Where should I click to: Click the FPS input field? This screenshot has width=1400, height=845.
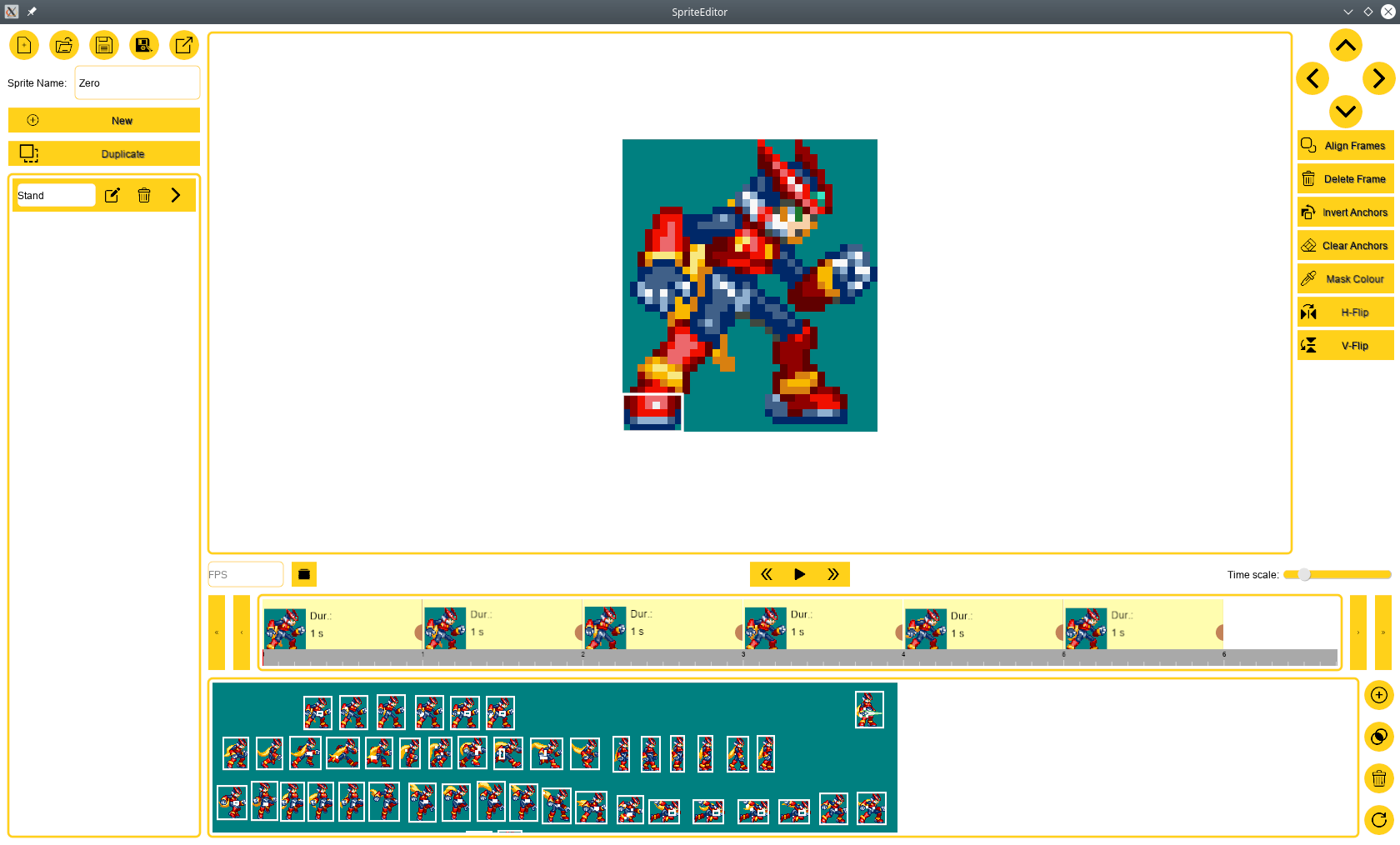click(x=246, y=574)
